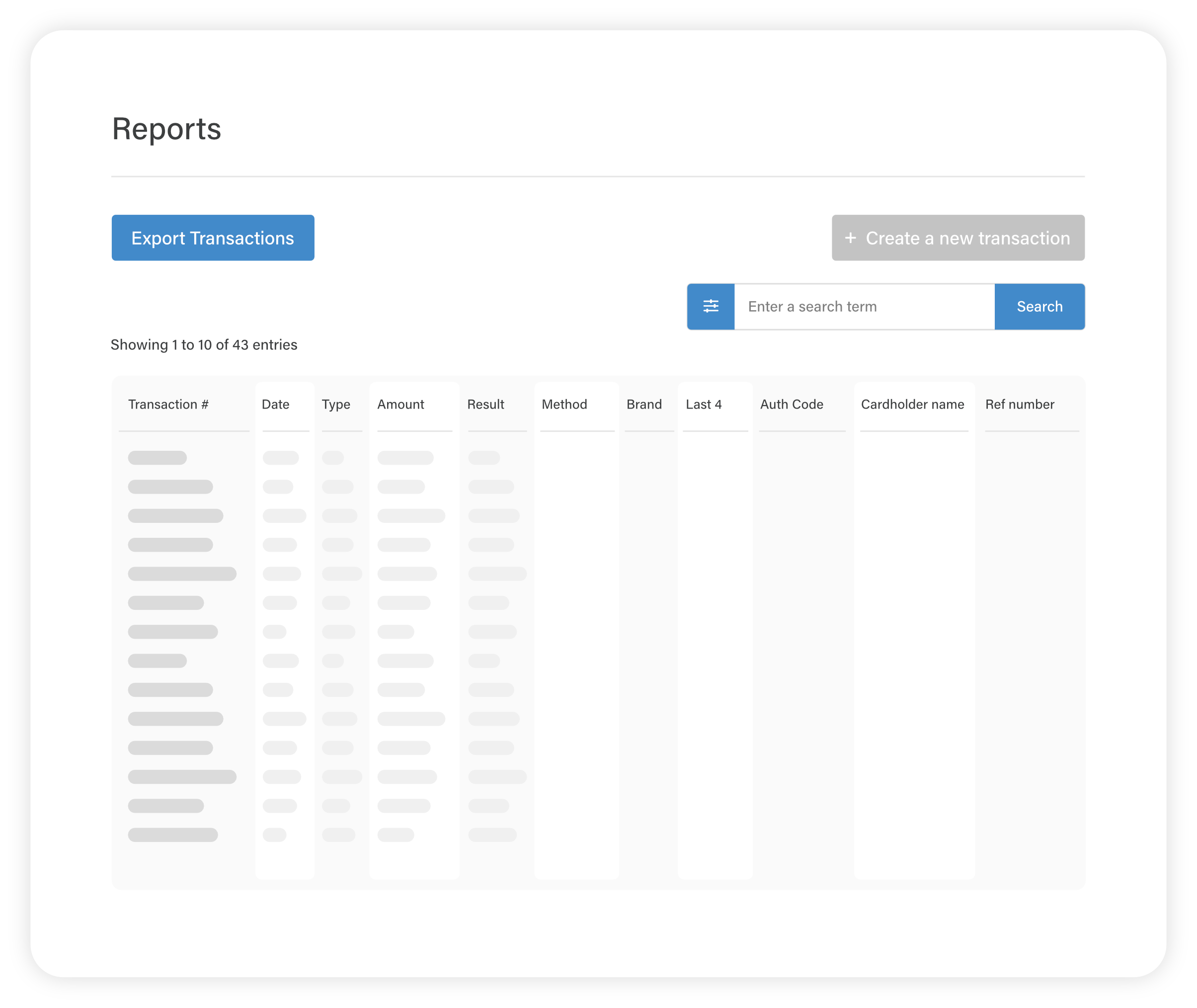The width and height of the screenshot is (1197, 1008).
Task: Sort by Type column header
Action: point(336,405)
